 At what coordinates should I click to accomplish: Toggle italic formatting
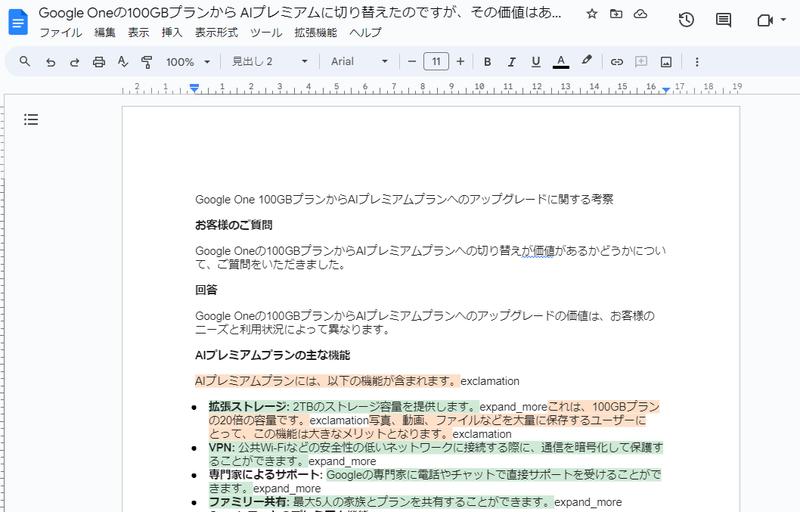(511, 62)
